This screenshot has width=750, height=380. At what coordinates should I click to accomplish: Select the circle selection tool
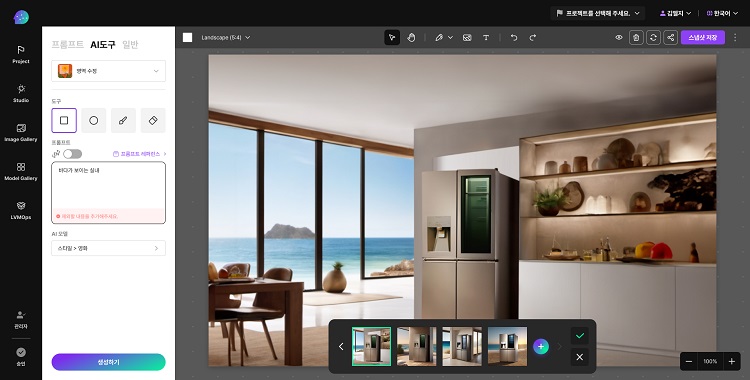coord(94,121)
